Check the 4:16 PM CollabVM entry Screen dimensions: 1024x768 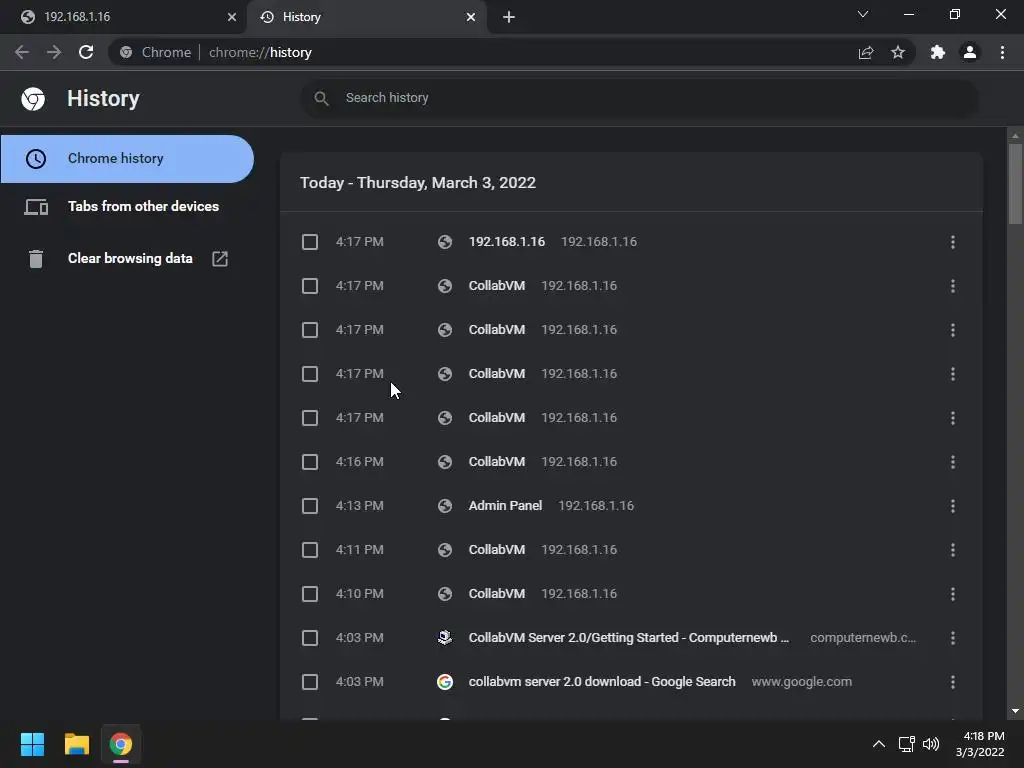tap(310, 462)
